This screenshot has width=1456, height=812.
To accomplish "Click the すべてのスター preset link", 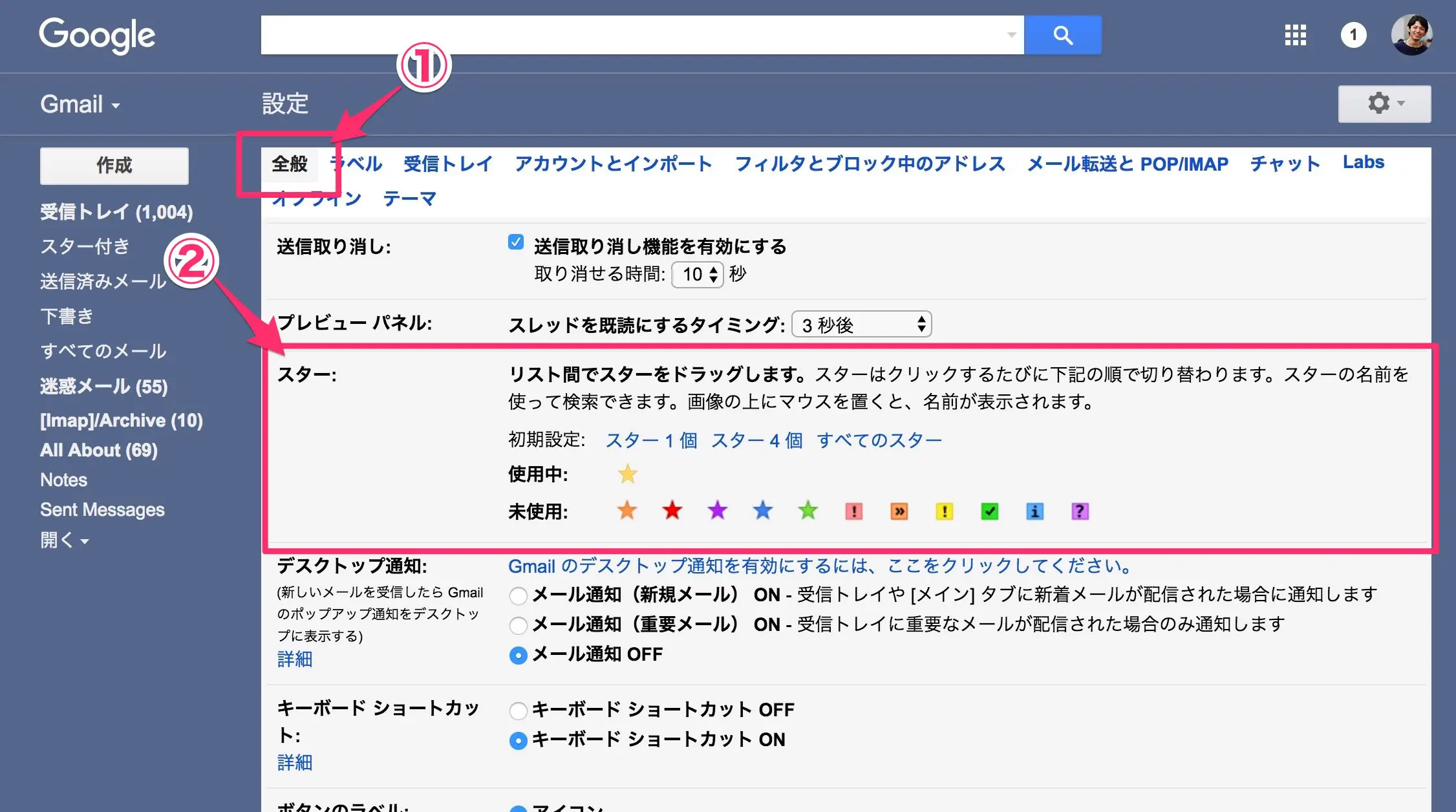I will (x=879, y=440).
